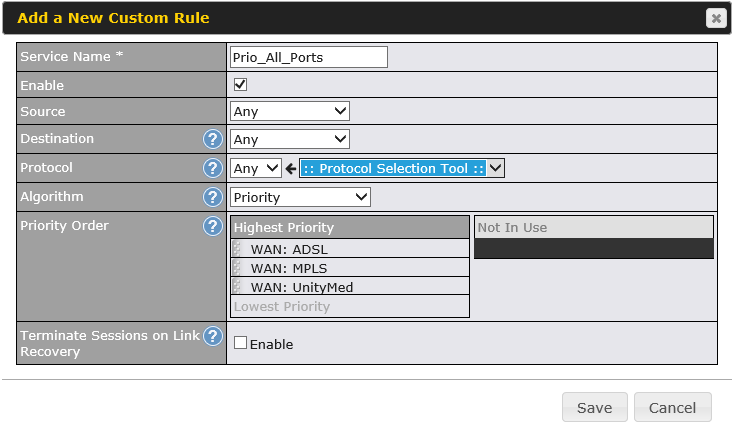Click the Service Name label
The height and width of the screenshot is (438, 734).
pyautogui.click(x=71, y=57)
